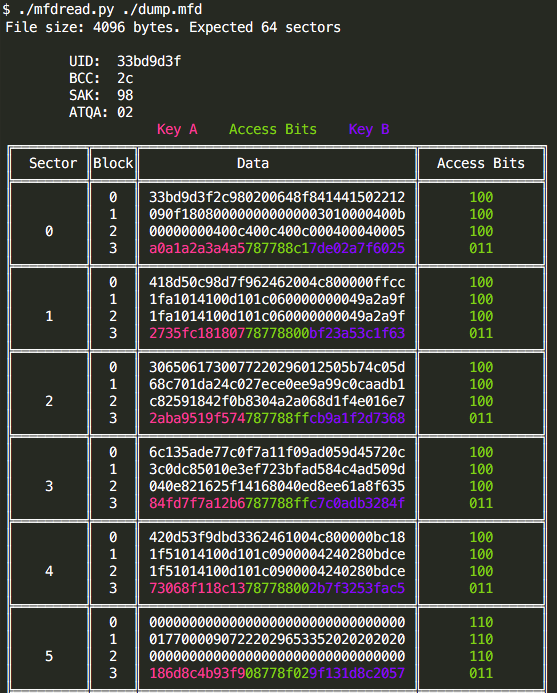Click data row starting 418d50c98d7f

(277, 282)
